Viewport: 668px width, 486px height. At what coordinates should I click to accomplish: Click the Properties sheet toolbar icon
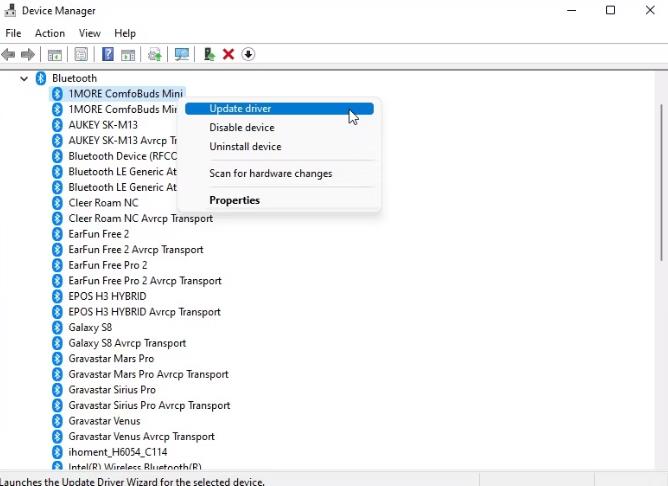pos(81,54)
